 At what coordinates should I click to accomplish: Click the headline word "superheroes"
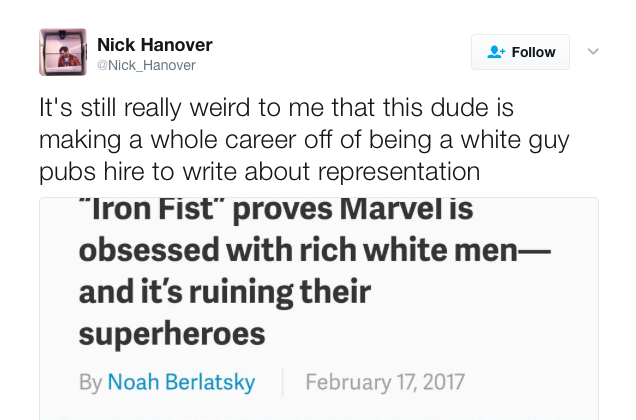[172, 334]
